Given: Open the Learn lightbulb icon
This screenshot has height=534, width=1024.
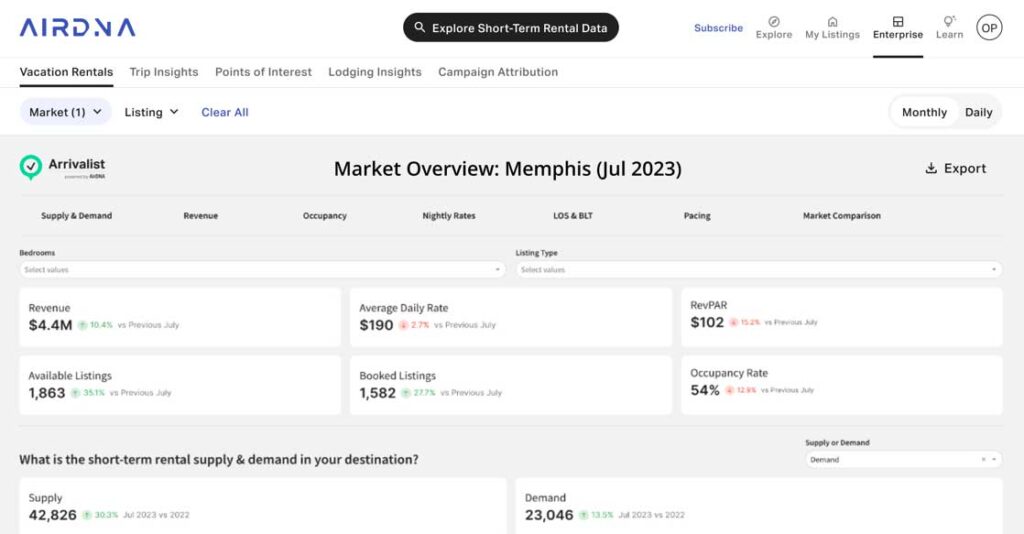Looking at the screenshot, I should (x=949, y=22).
